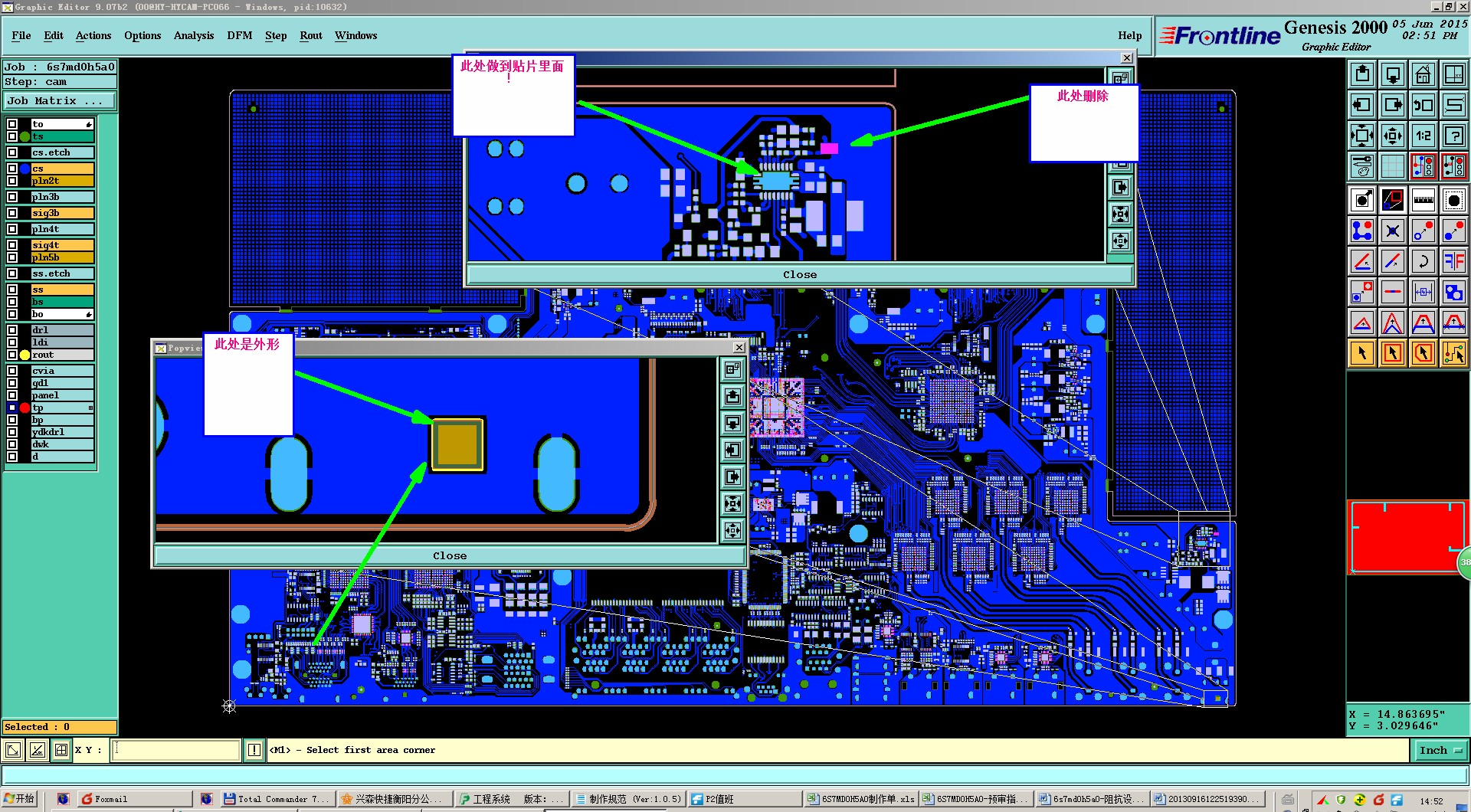Switch to Foxmail in the taskbar
Screen dimensions: 1471x812
click(136, 800)
